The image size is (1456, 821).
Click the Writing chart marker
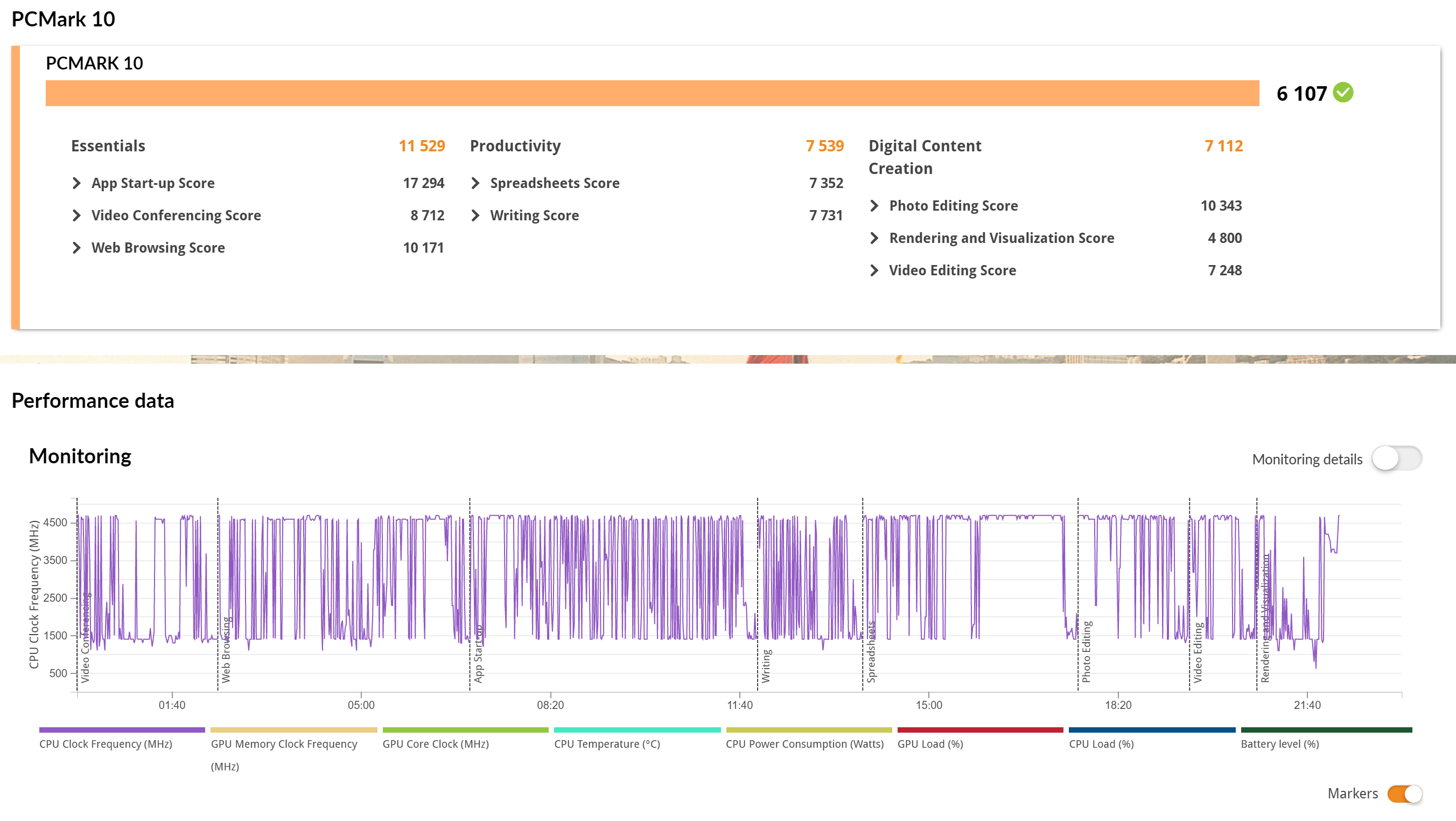(x=766, y=666)
